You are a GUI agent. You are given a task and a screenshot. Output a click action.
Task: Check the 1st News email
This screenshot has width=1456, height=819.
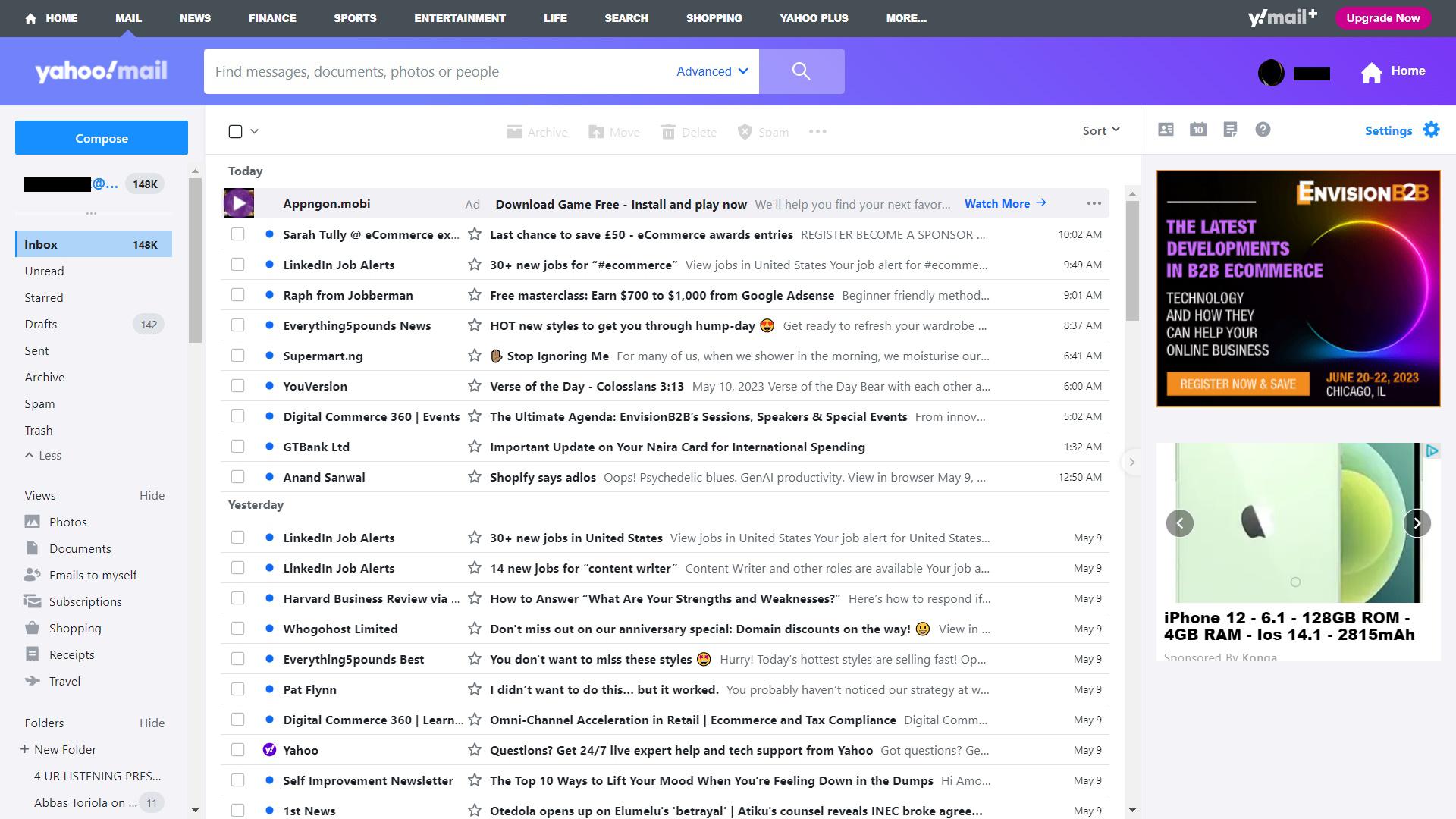tap(238, 811)
